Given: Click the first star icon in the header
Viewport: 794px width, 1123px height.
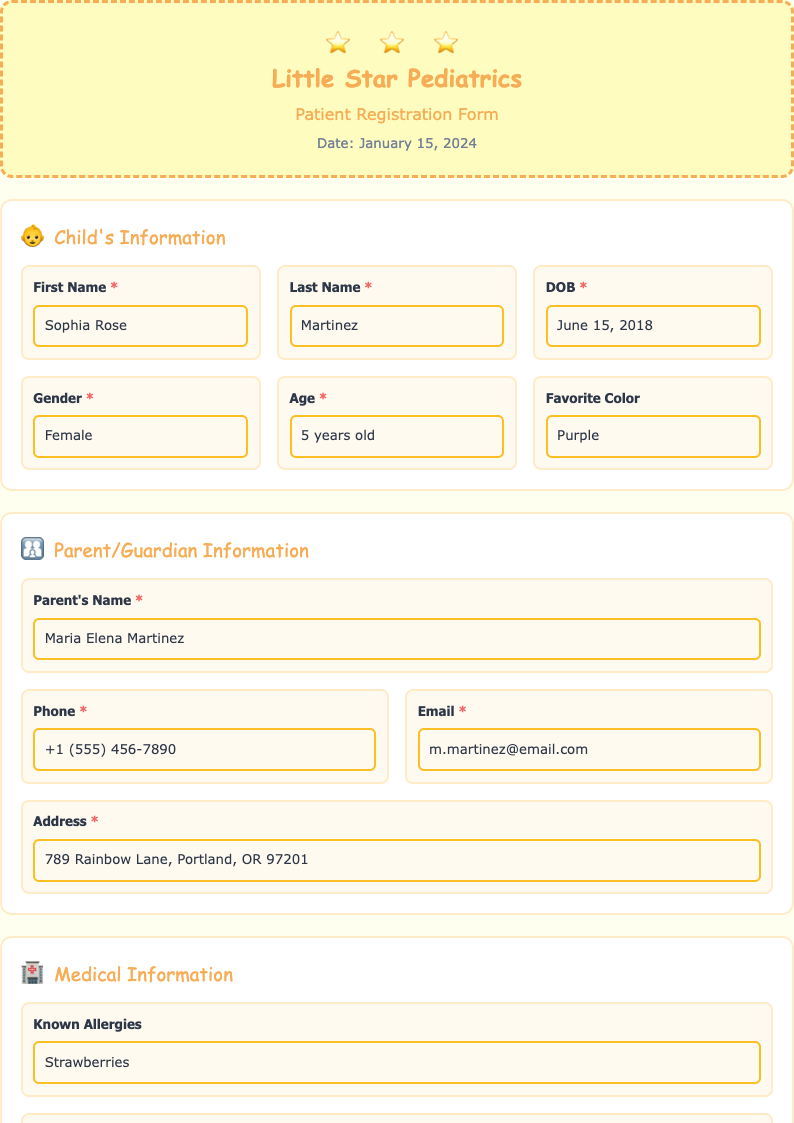Looking at the screenshot, I should click(337, 43).
